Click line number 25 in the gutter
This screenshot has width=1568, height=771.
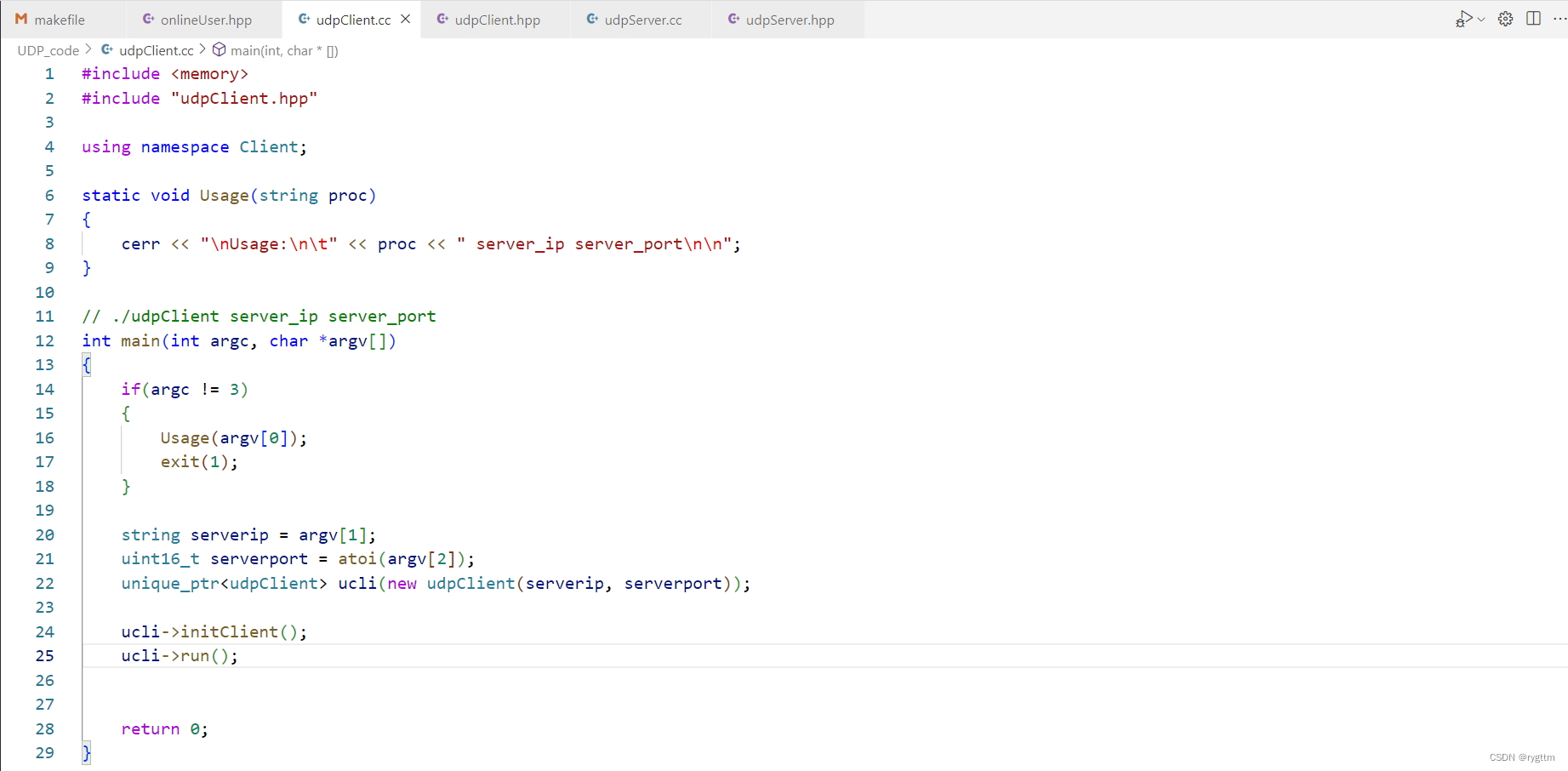[x=45, y=656]
